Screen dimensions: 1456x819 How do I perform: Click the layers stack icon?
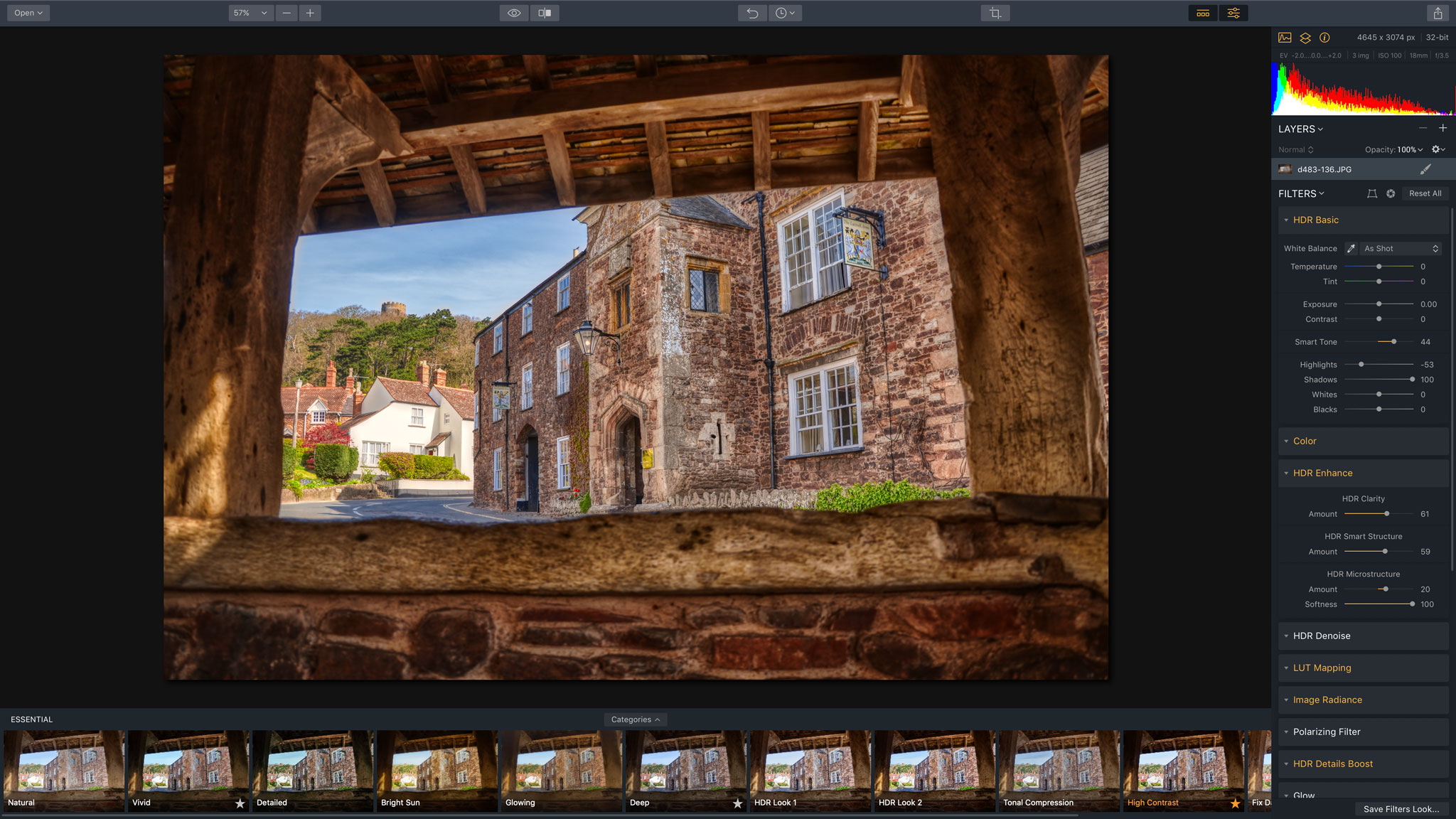[1305, 38]
